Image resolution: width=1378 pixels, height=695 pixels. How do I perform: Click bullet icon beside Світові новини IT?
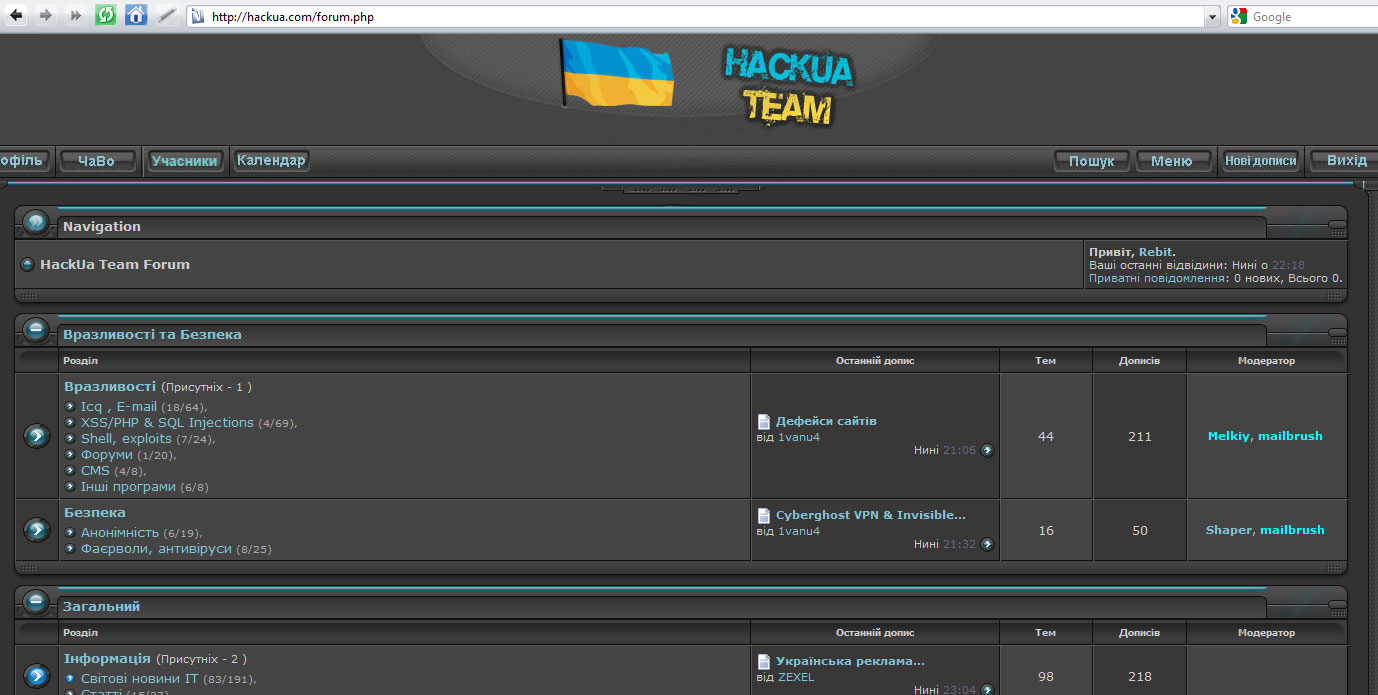pos(70,678)
